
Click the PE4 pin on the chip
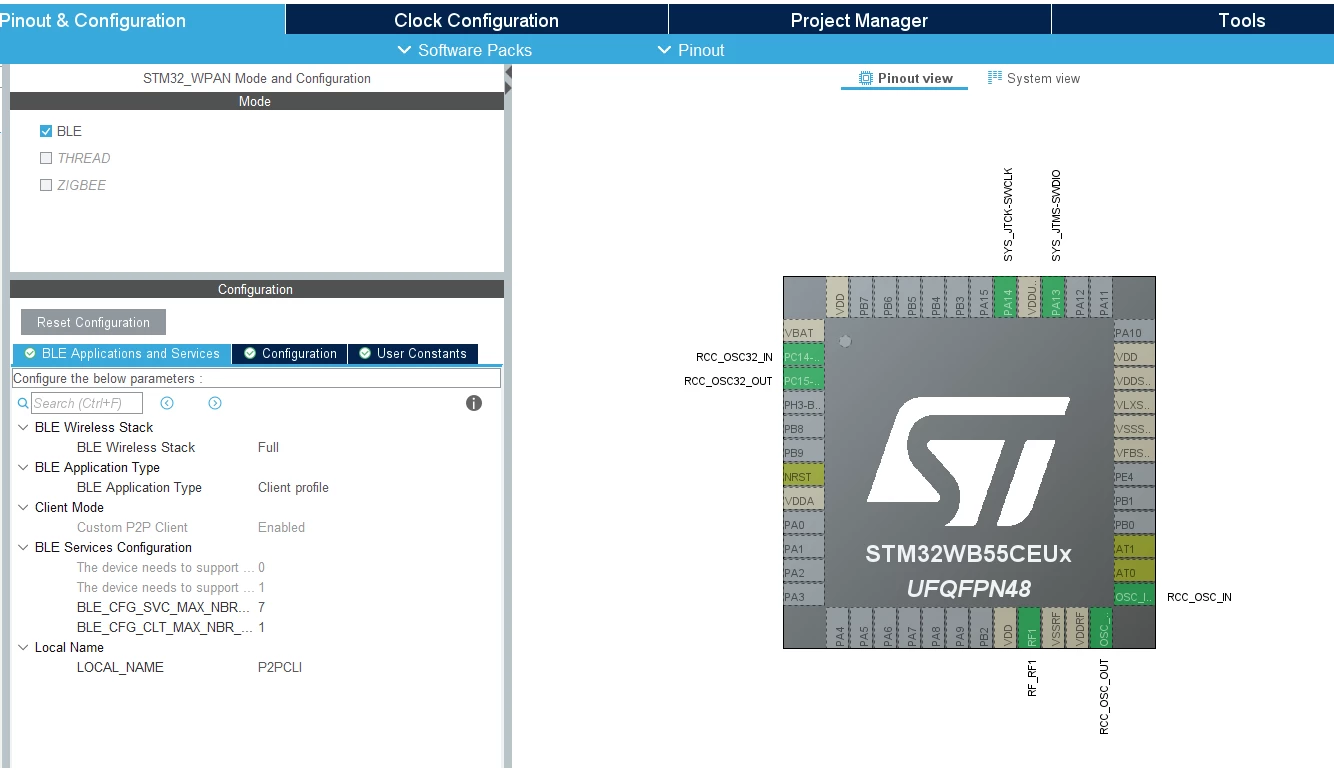[x=1134, y=477]
